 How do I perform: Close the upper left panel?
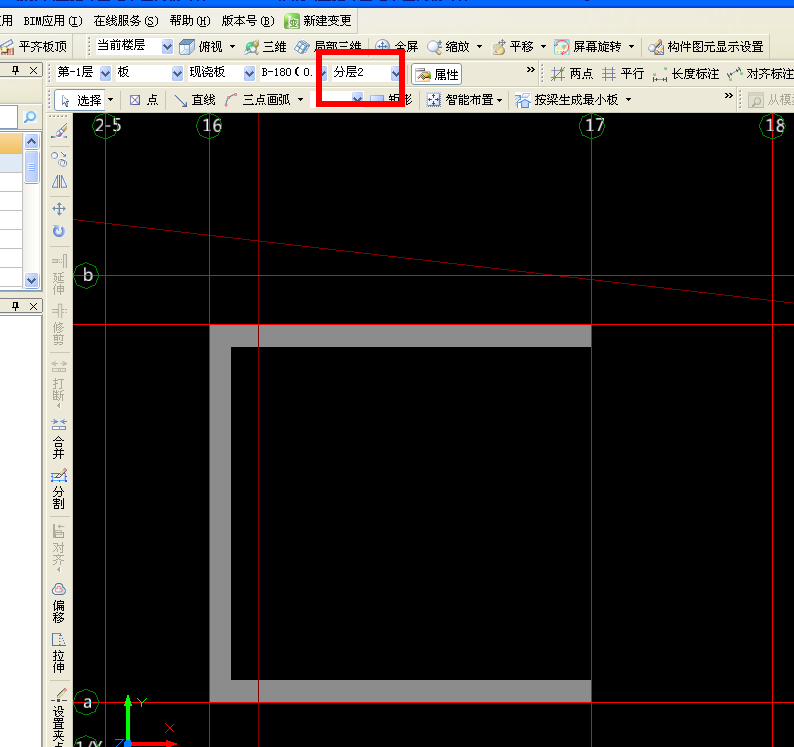click(x=33, y=70)
